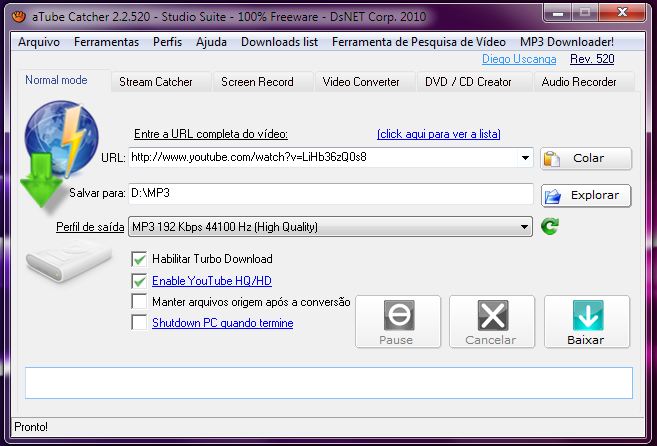This screenshot has height=446, width=657.
Task: Open the MP3 Downloader! menu item
Action: tap(567, 42)
